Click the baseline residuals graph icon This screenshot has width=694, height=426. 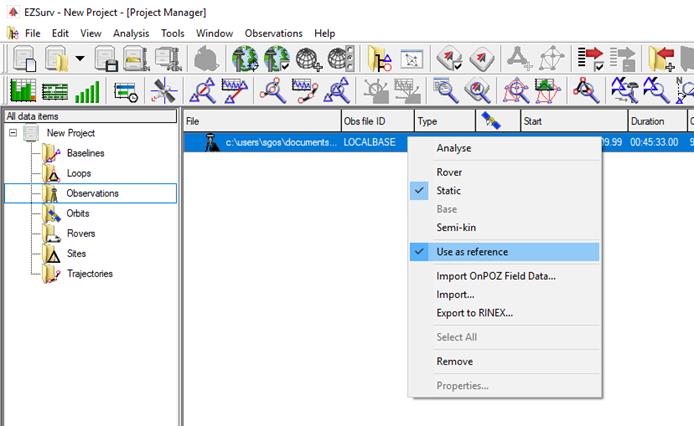click(x=234, y=91)
